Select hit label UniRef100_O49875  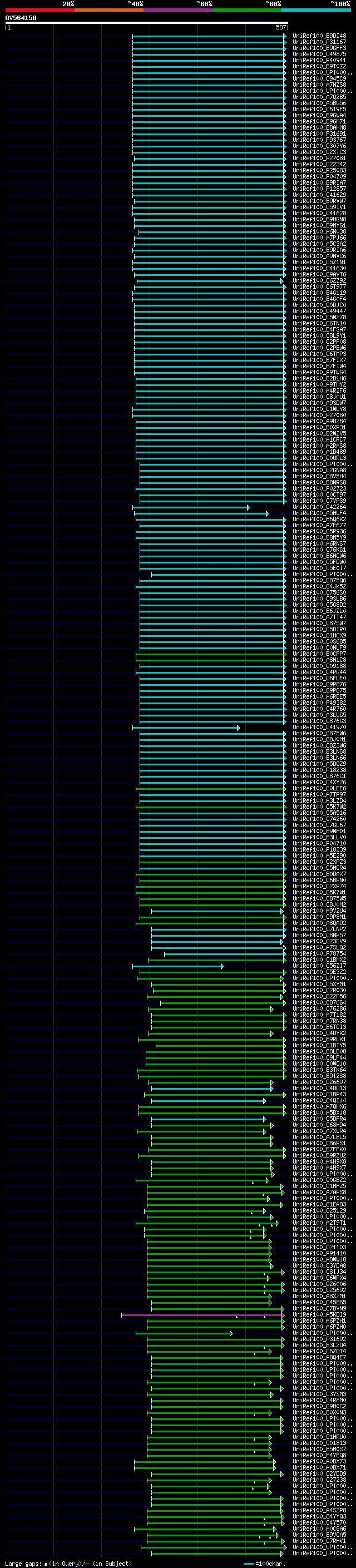(x=319, y=54)
